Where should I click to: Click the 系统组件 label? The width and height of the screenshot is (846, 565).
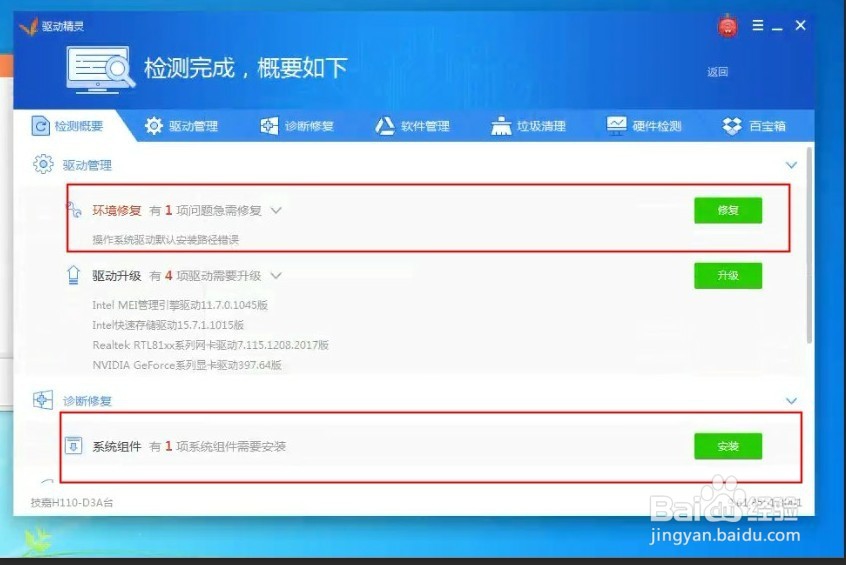click(x=117, y=446)
